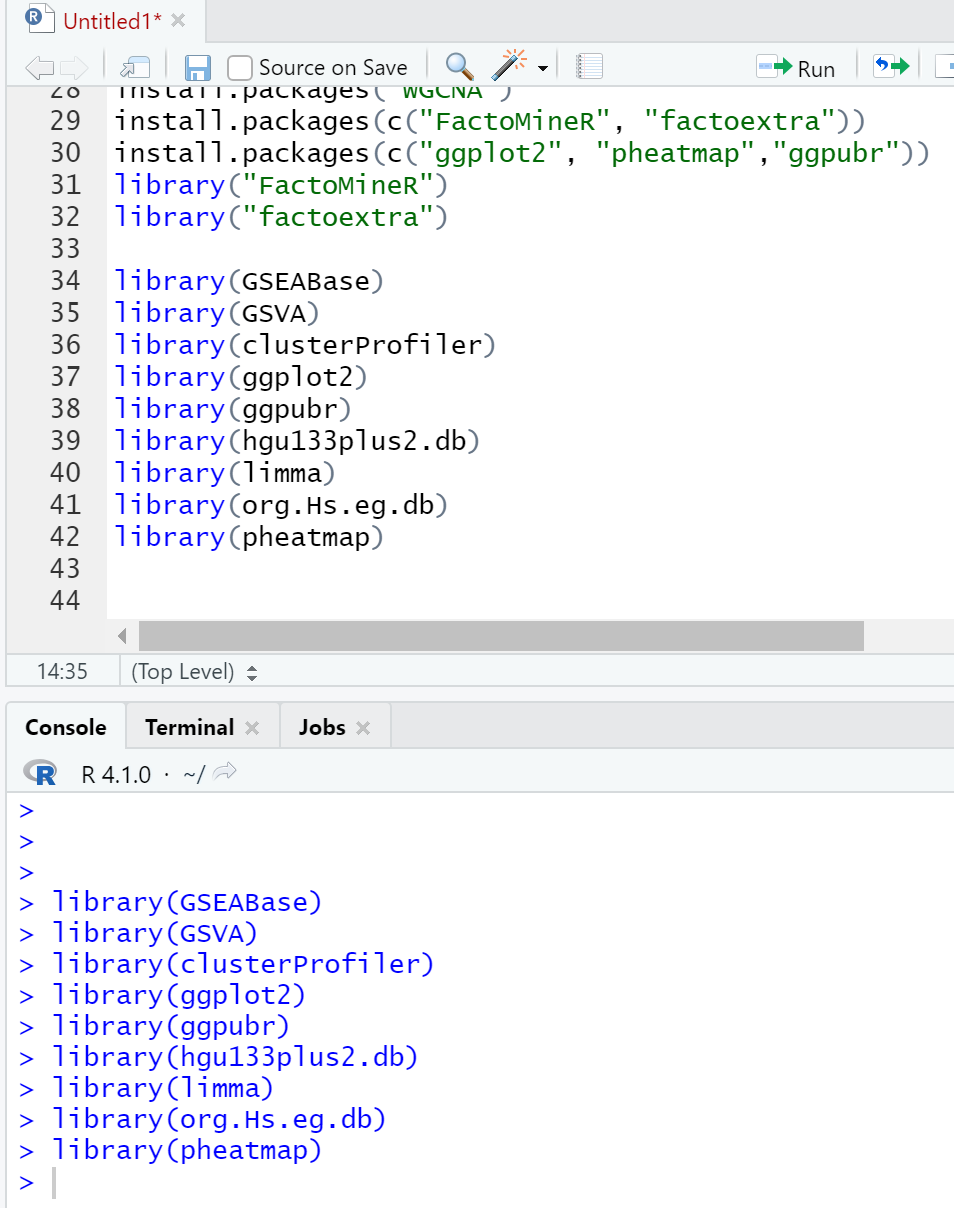Click the R 4.1.0 version label

point(116,774)
